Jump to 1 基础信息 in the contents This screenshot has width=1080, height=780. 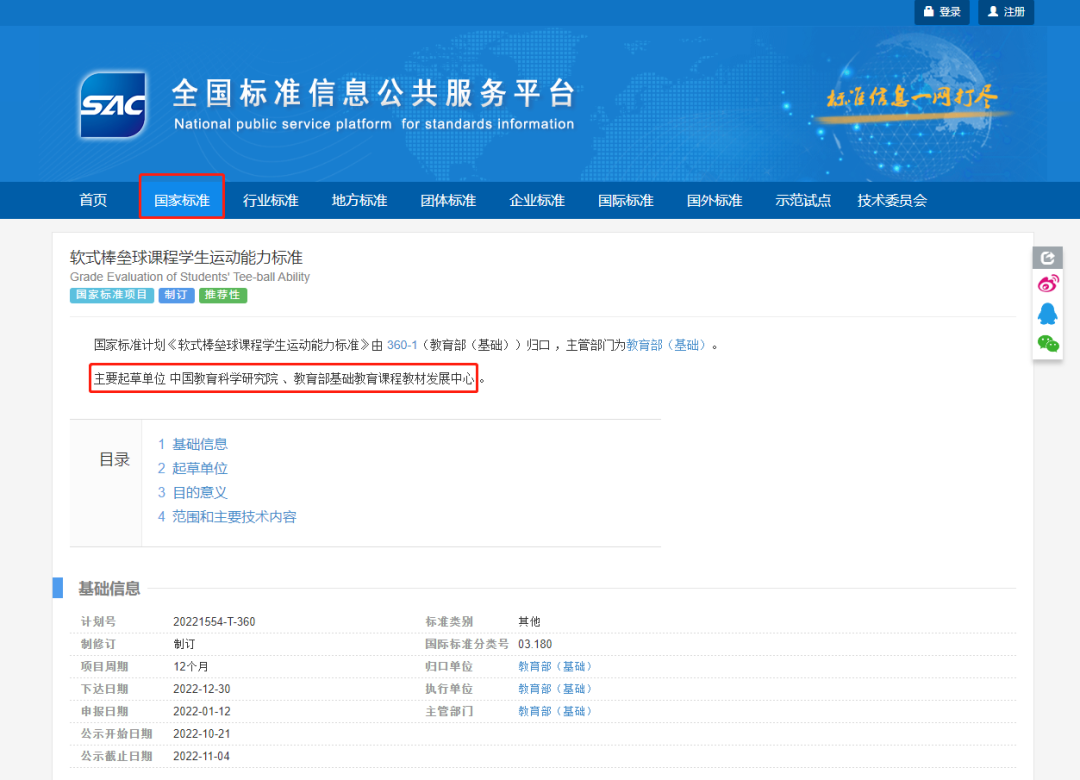(193, 444)
